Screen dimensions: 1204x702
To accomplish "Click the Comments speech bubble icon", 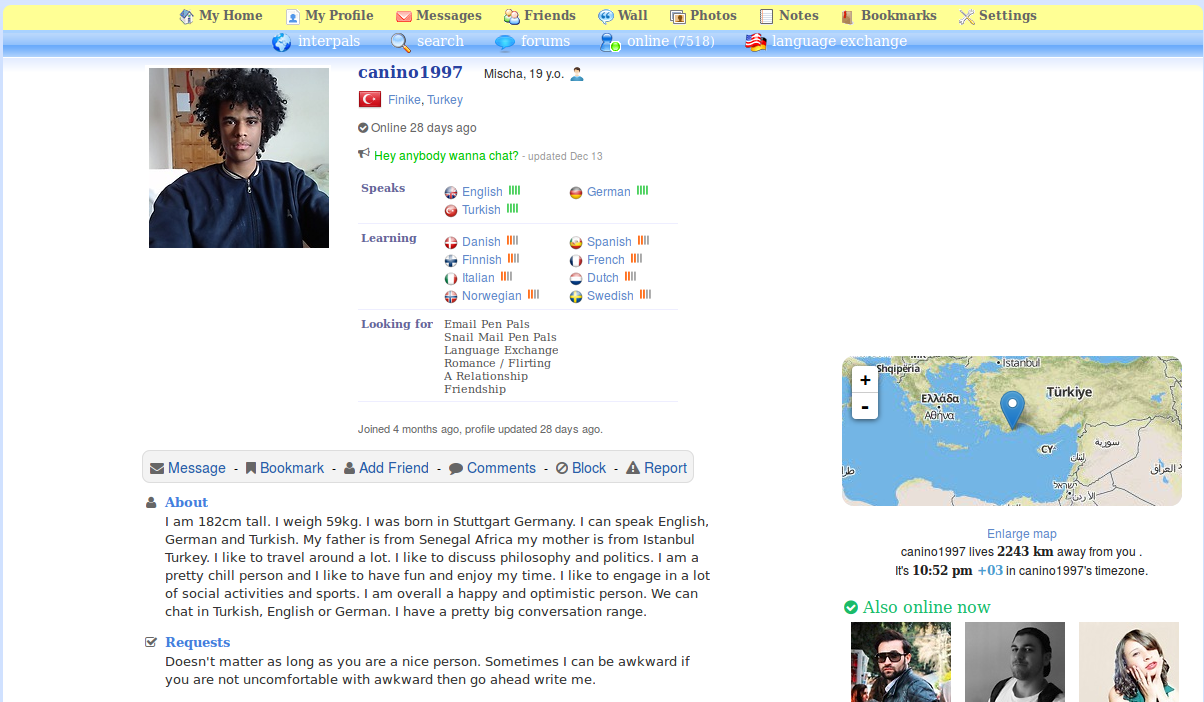I will point(456,468).
